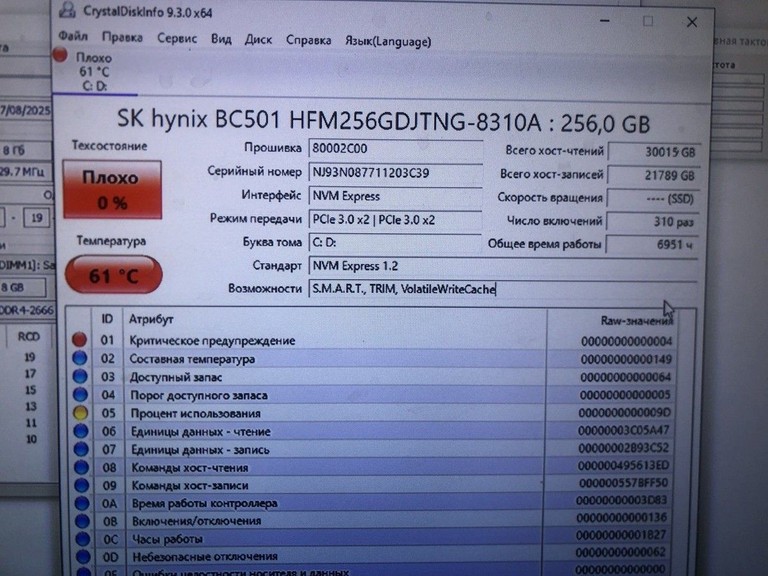Click the blue status dot for attribute 0C
This screenshot has height=576, width=768.
point(83,539)
